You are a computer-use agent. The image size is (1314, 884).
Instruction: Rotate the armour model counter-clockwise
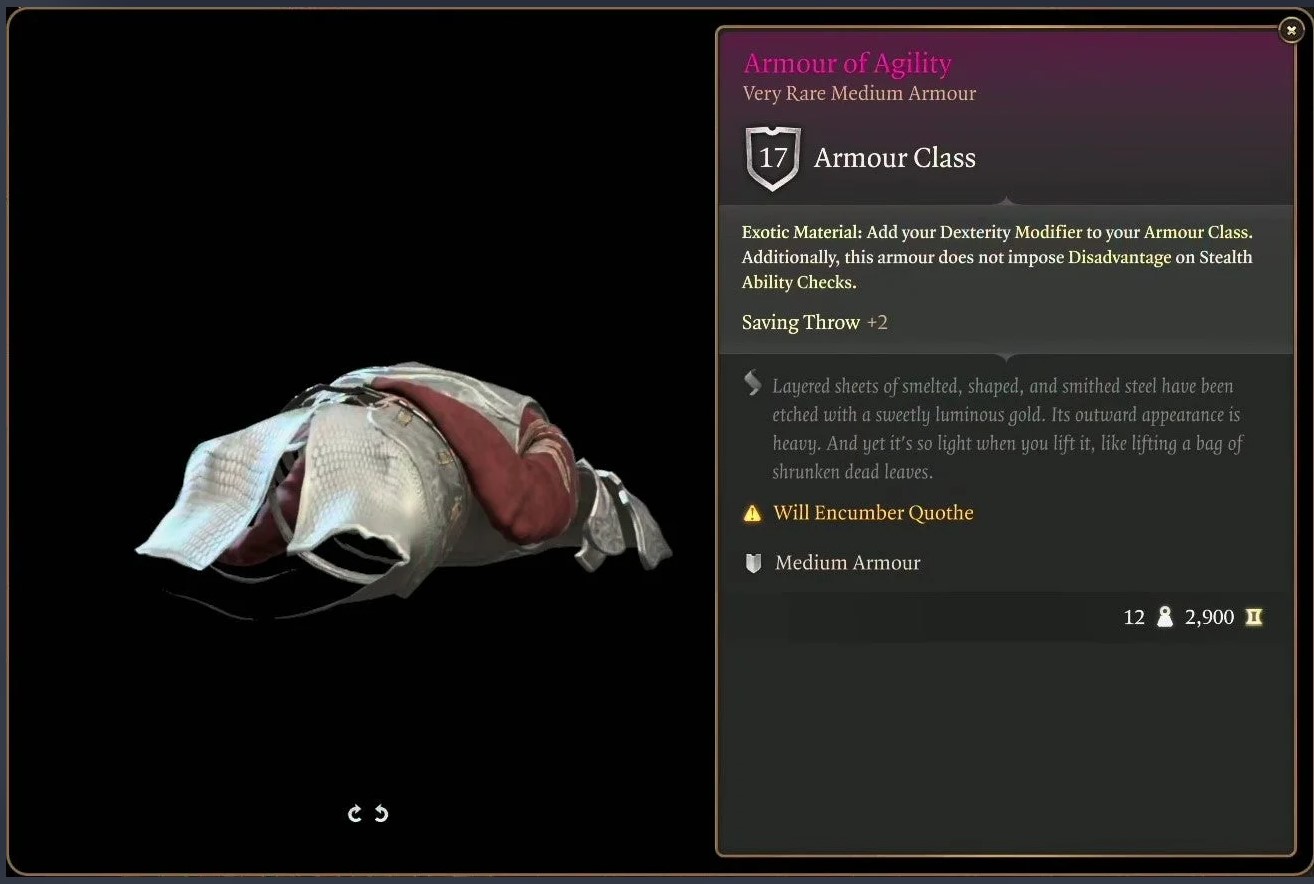pos(381,814)
